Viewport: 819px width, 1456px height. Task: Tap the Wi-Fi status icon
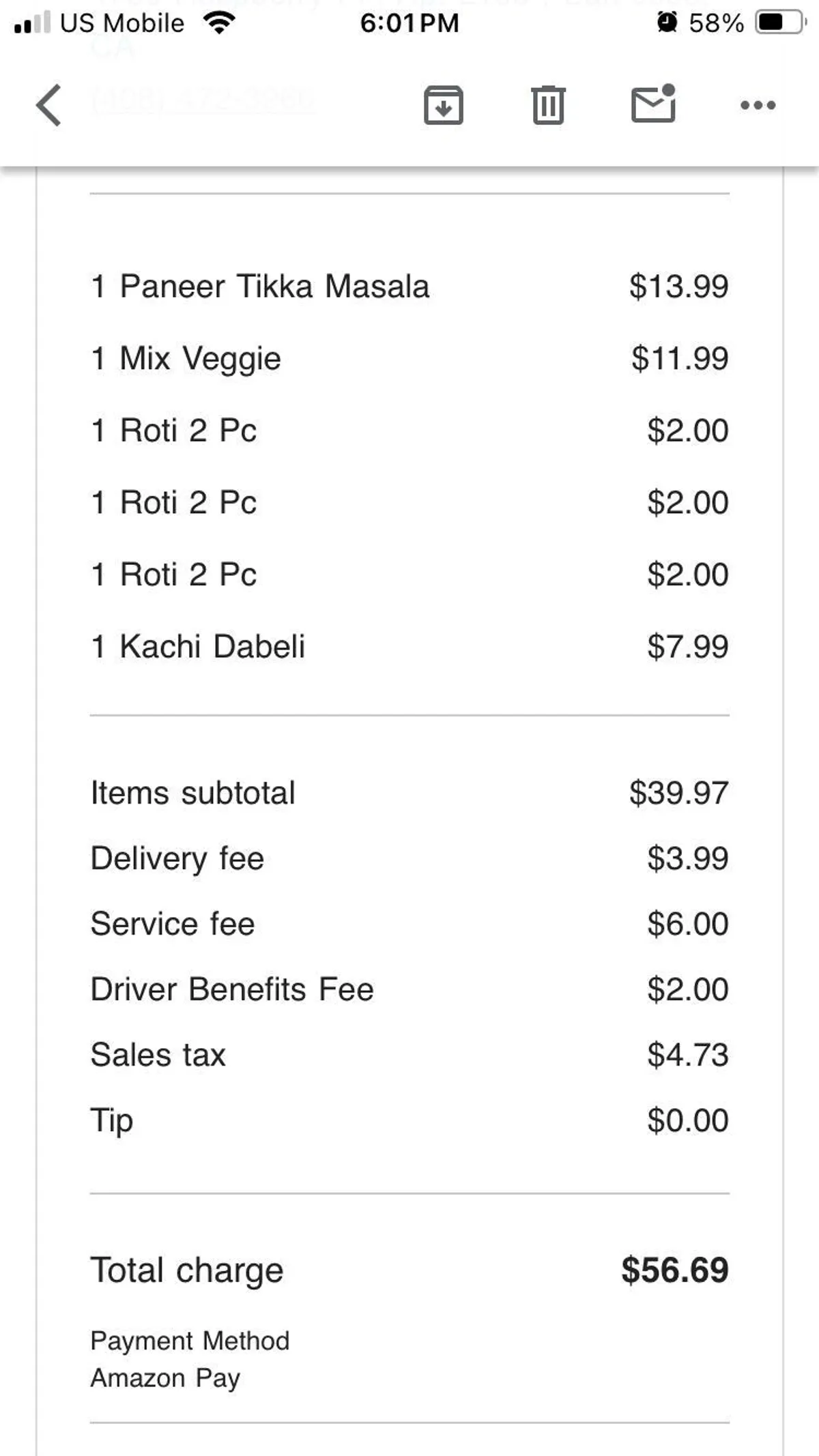tap(219, 23)
